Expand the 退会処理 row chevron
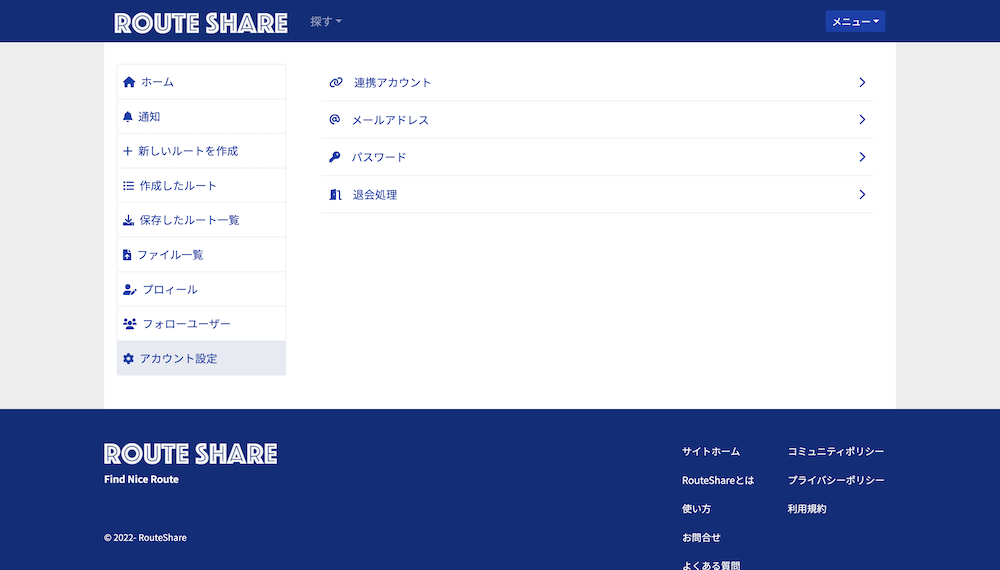The width and height of the screenshot is (1000, 570). 862,194
